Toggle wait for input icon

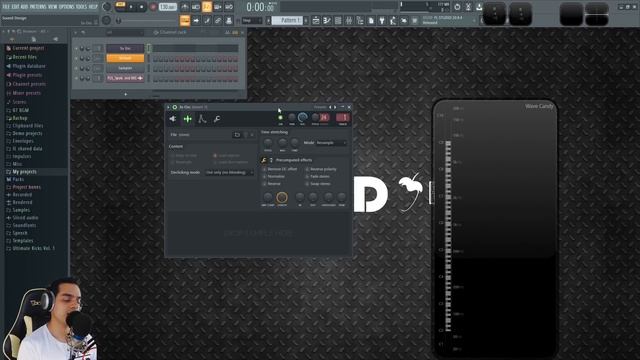click(x=196, y=7)
